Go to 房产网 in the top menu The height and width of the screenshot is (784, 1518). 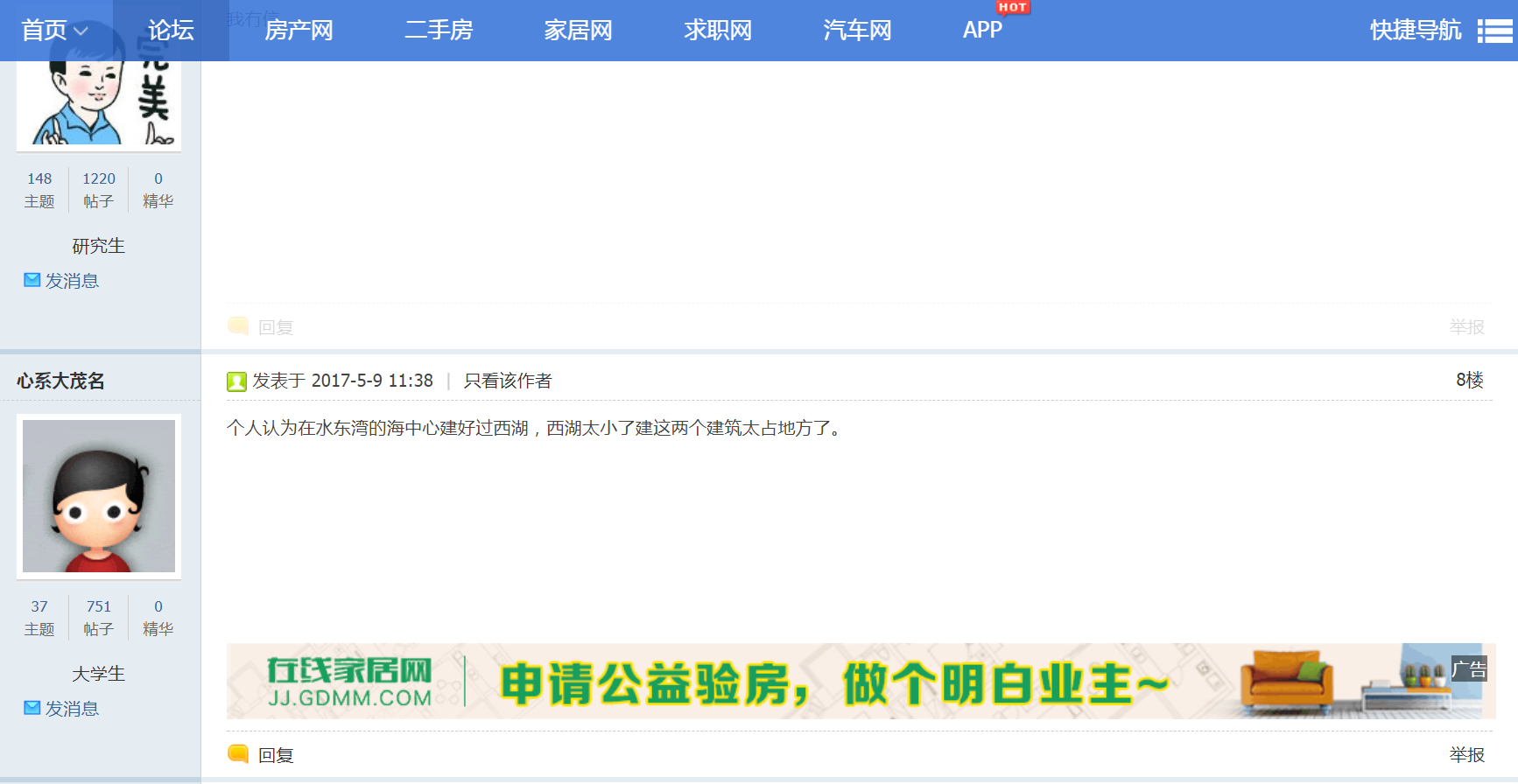coord(299,31)
